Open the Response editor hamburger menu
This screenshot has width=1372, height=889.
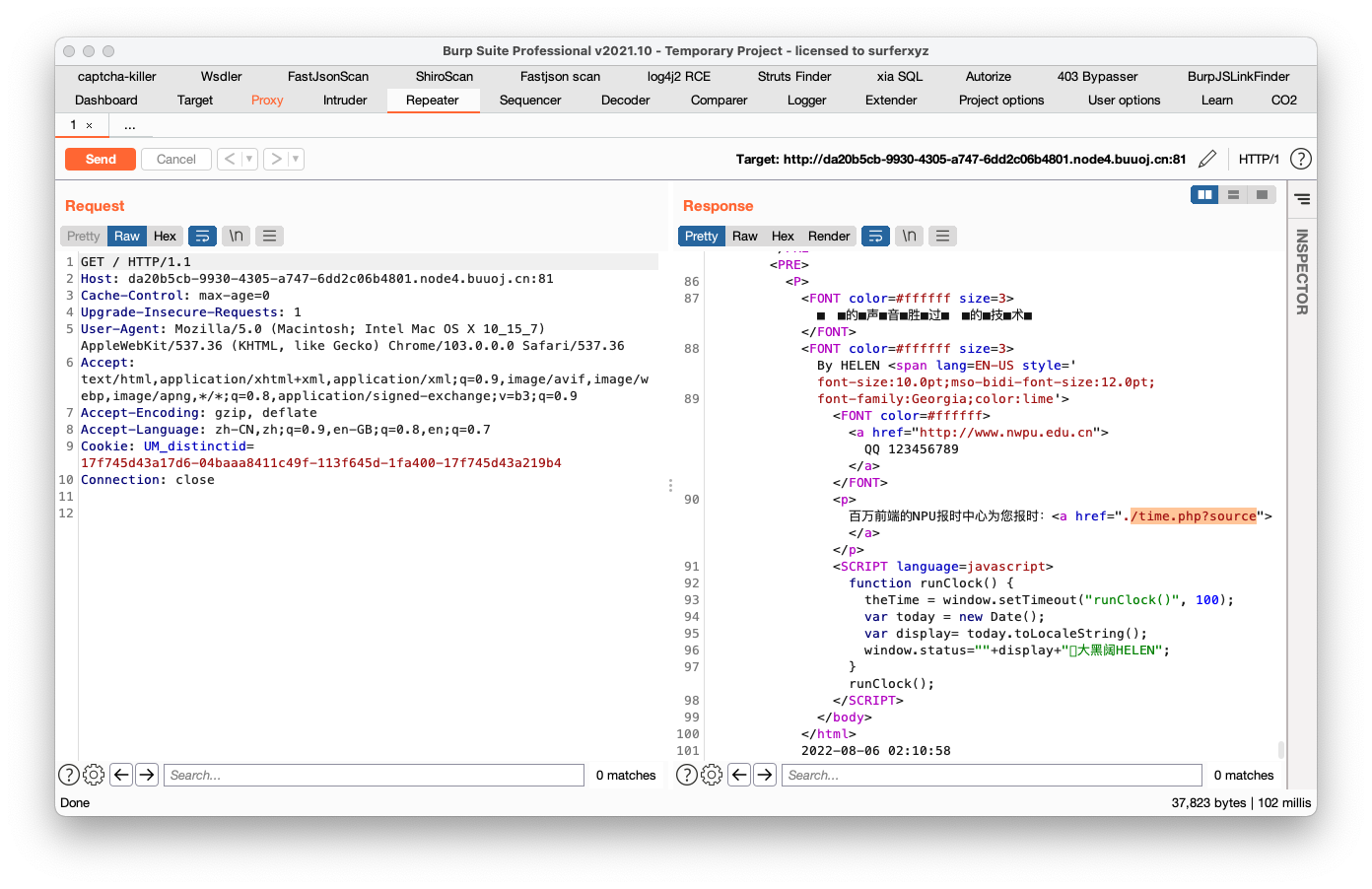942,236
